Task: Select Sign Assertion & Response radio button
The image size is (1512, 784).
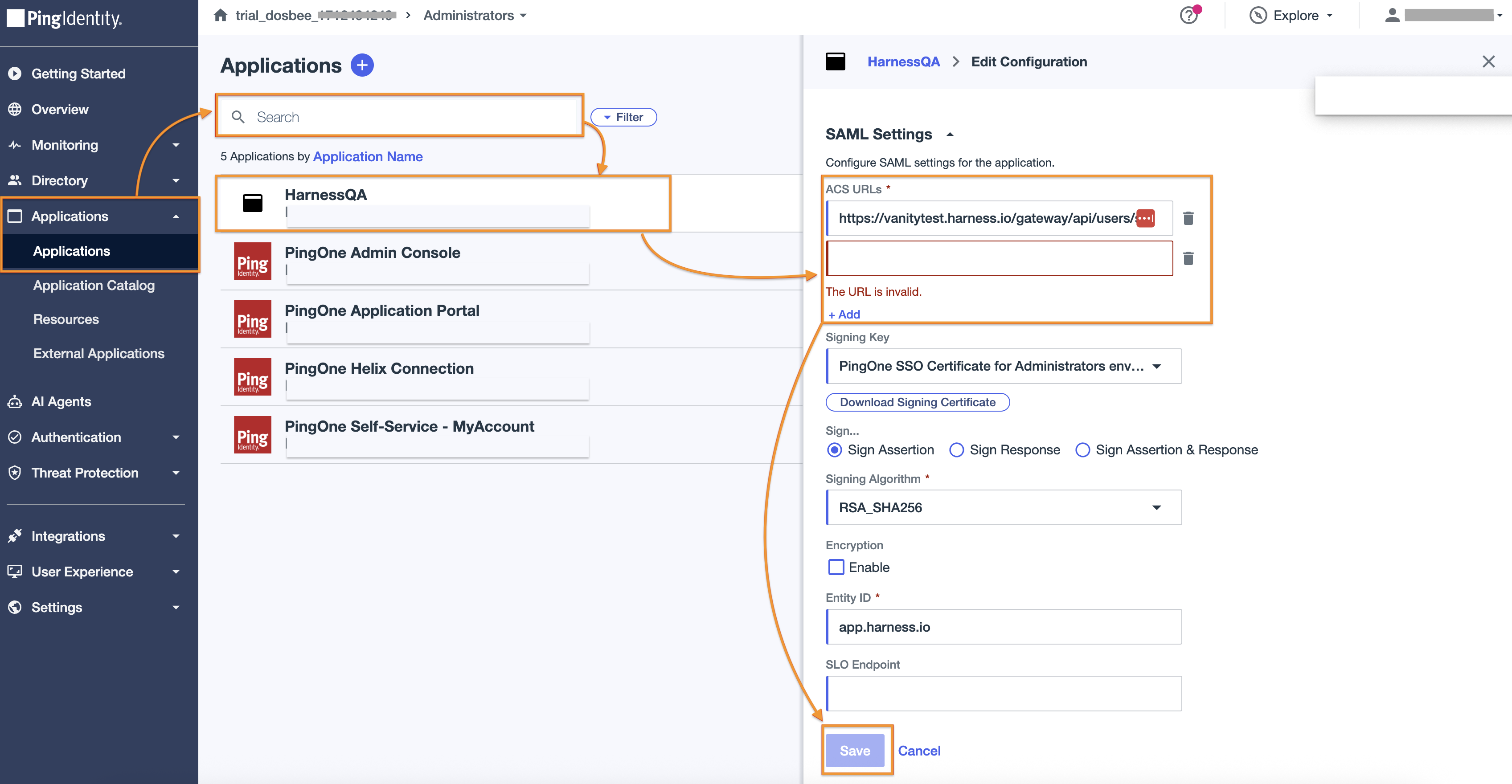Action: click(1082, 450)
